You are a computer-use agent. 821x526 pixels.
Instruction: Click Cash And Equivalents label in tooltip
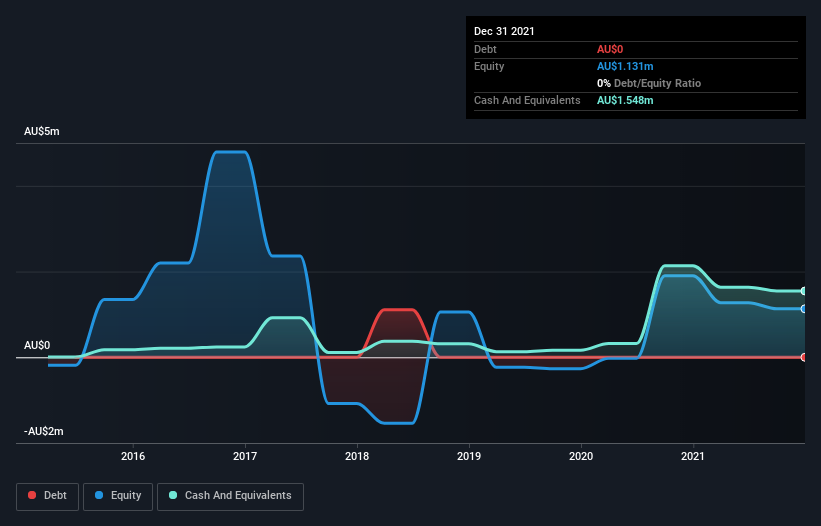(527, 100)
